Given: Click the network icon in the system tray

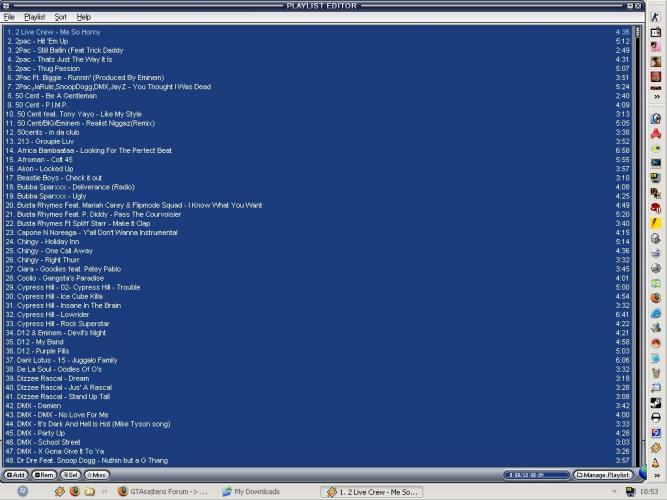Looking at the screenshot, I should pyautogui.click(x=630, y=492).
